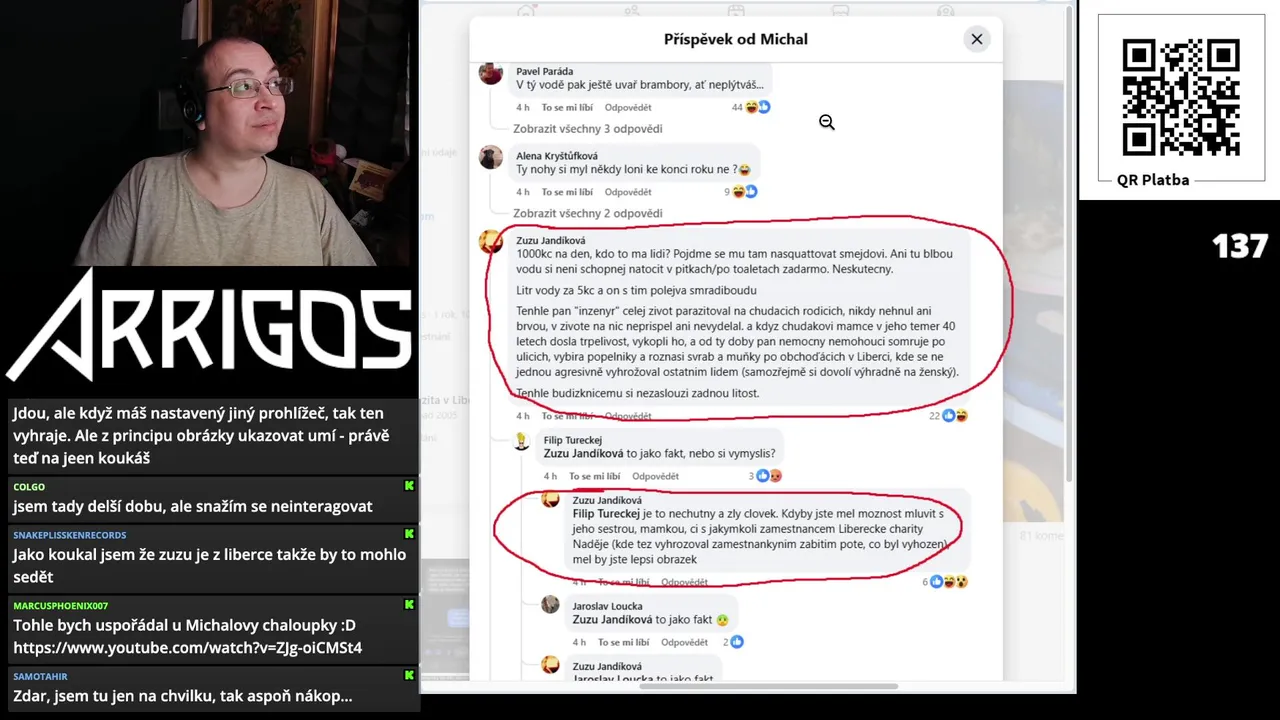This screenshot has width=1280, height=720.
Task: Like Pavel Paráda's comment via To se mi líbí
Action: 567,107
